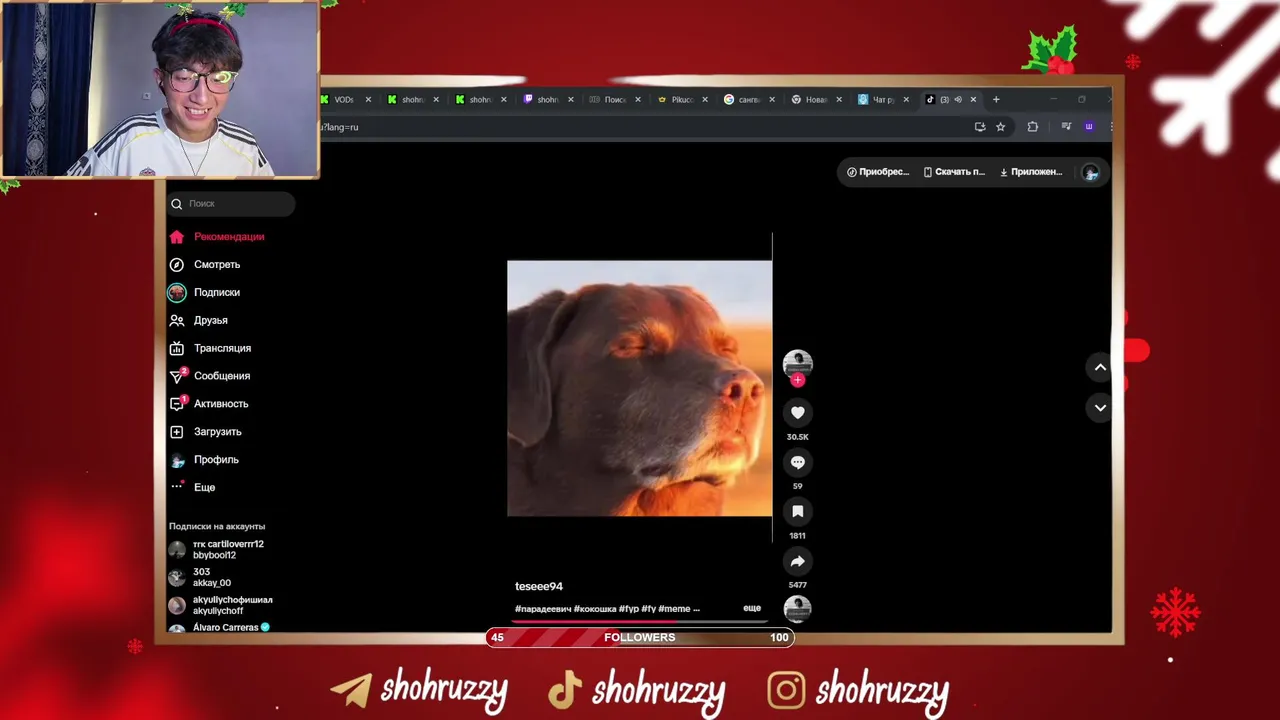Click the #meme hashtag
The width and height of the screenshot is (1280, 720).
click(674, 608)
